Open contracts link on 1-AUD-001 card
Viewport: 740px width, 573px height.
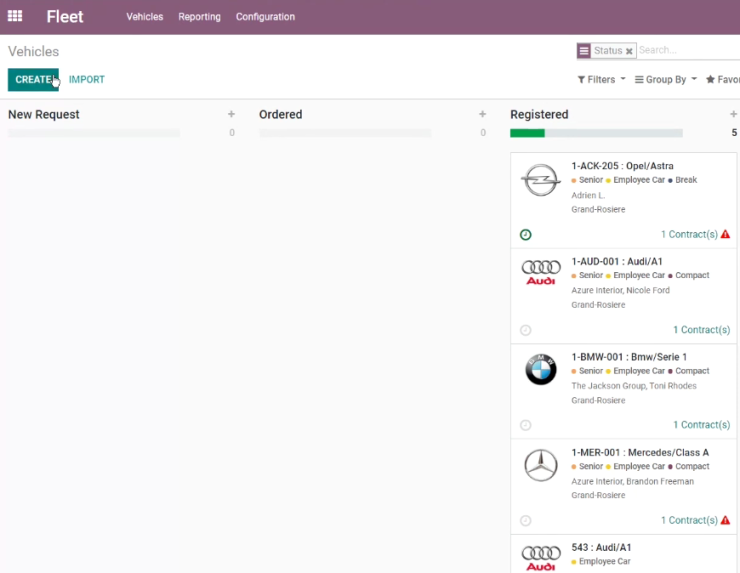coord(701,329)
